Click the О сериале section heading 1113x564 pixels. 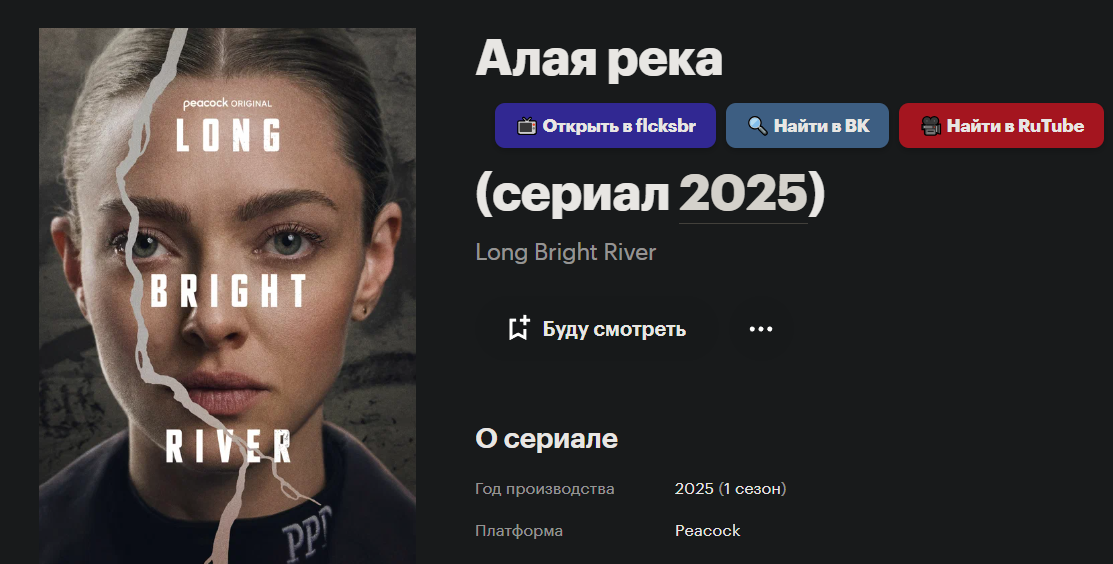(547, 438)
